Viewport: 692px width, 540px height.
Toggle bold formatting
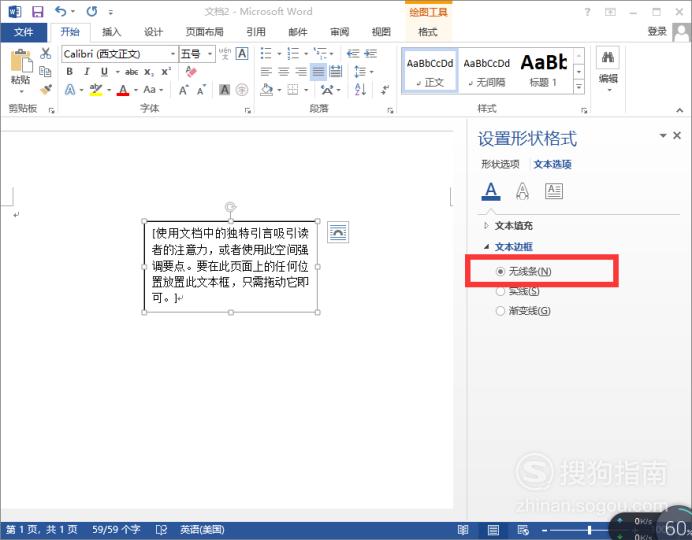(x=70, y=71)
